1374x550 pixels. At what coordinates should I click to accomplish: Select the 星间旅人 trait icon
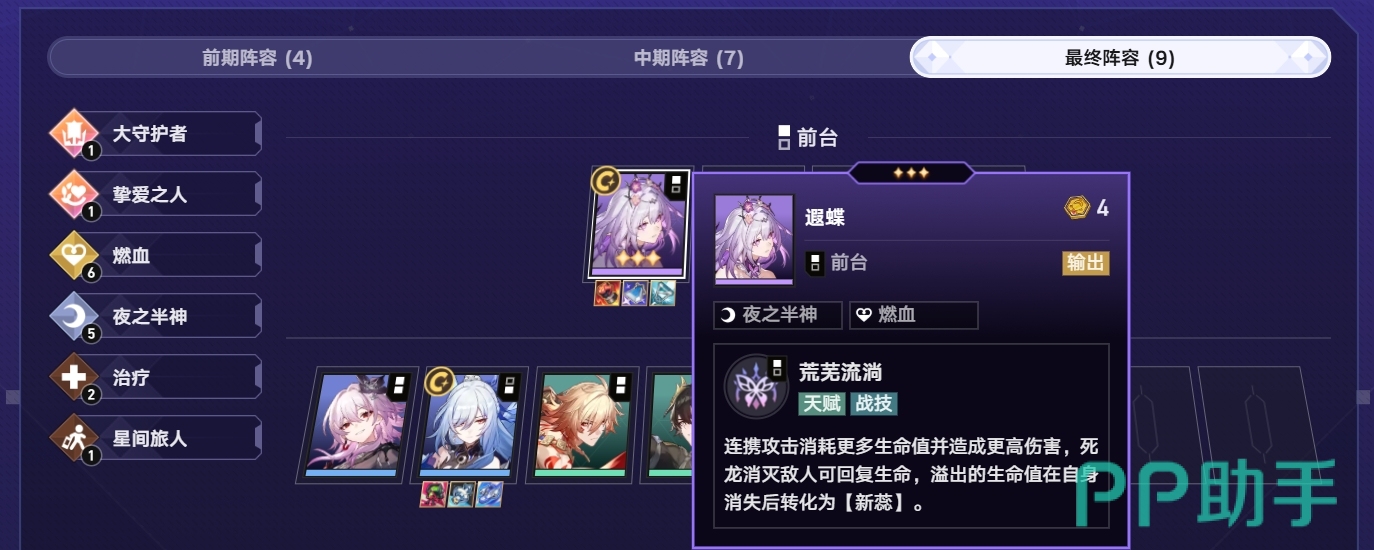74,439
